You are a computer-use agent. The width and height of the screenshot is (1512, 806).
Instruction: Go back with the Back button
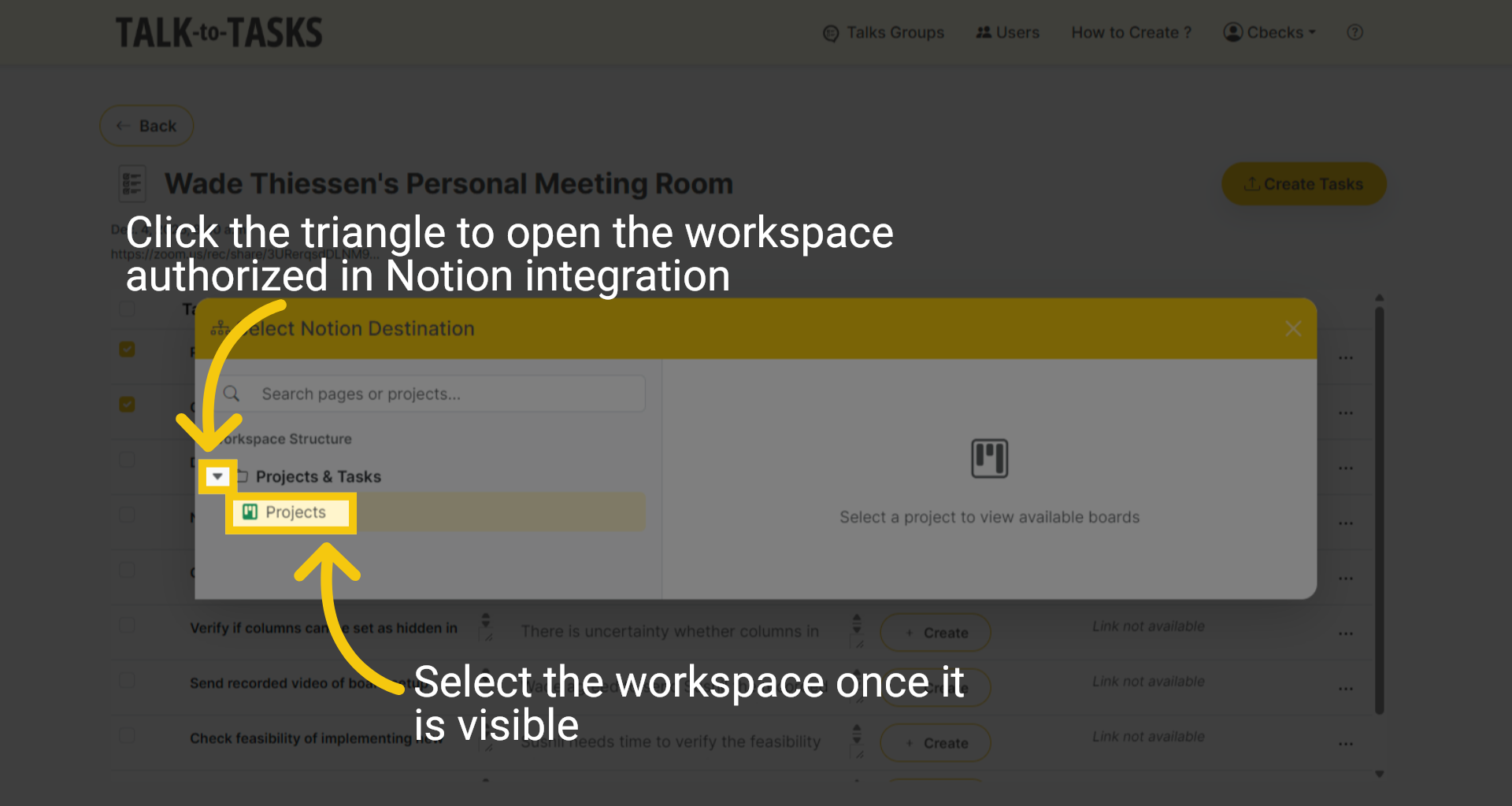[x=146, y=126]
